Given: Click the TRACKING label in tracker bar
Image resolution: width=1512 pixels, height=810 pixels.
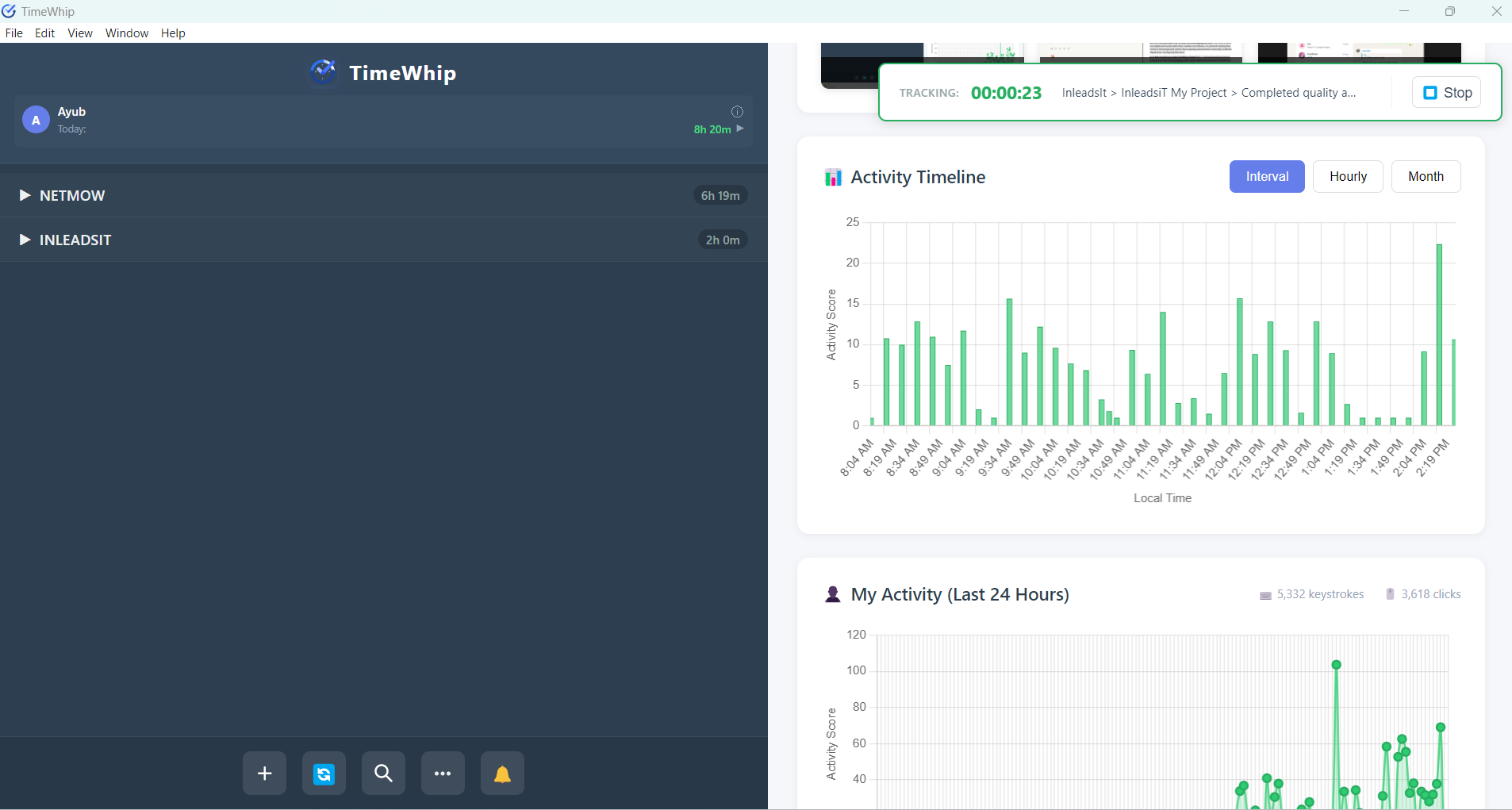Looking at the screenshot, I should tap(929, 93).
